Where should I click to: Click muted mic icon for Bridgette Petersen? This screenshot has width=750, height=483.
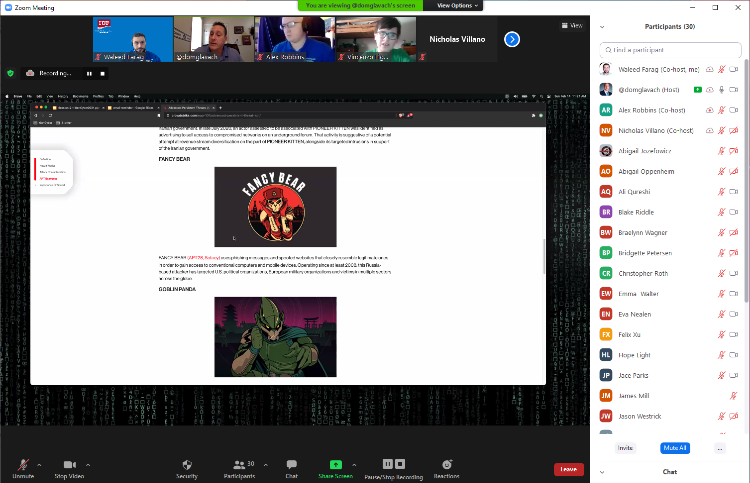coord(722,253)
